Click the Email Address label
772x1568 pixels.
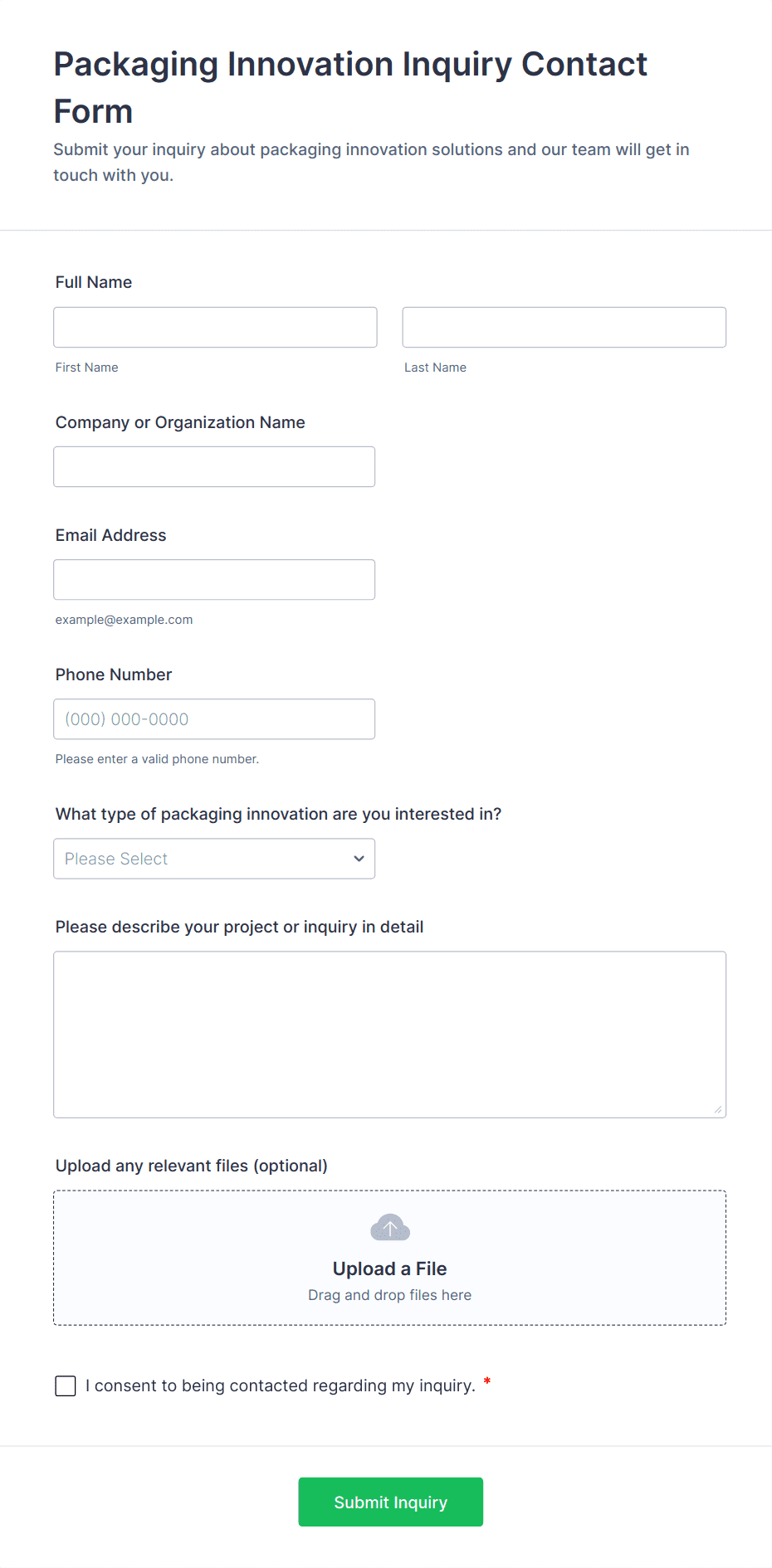[x=111, y=535]
